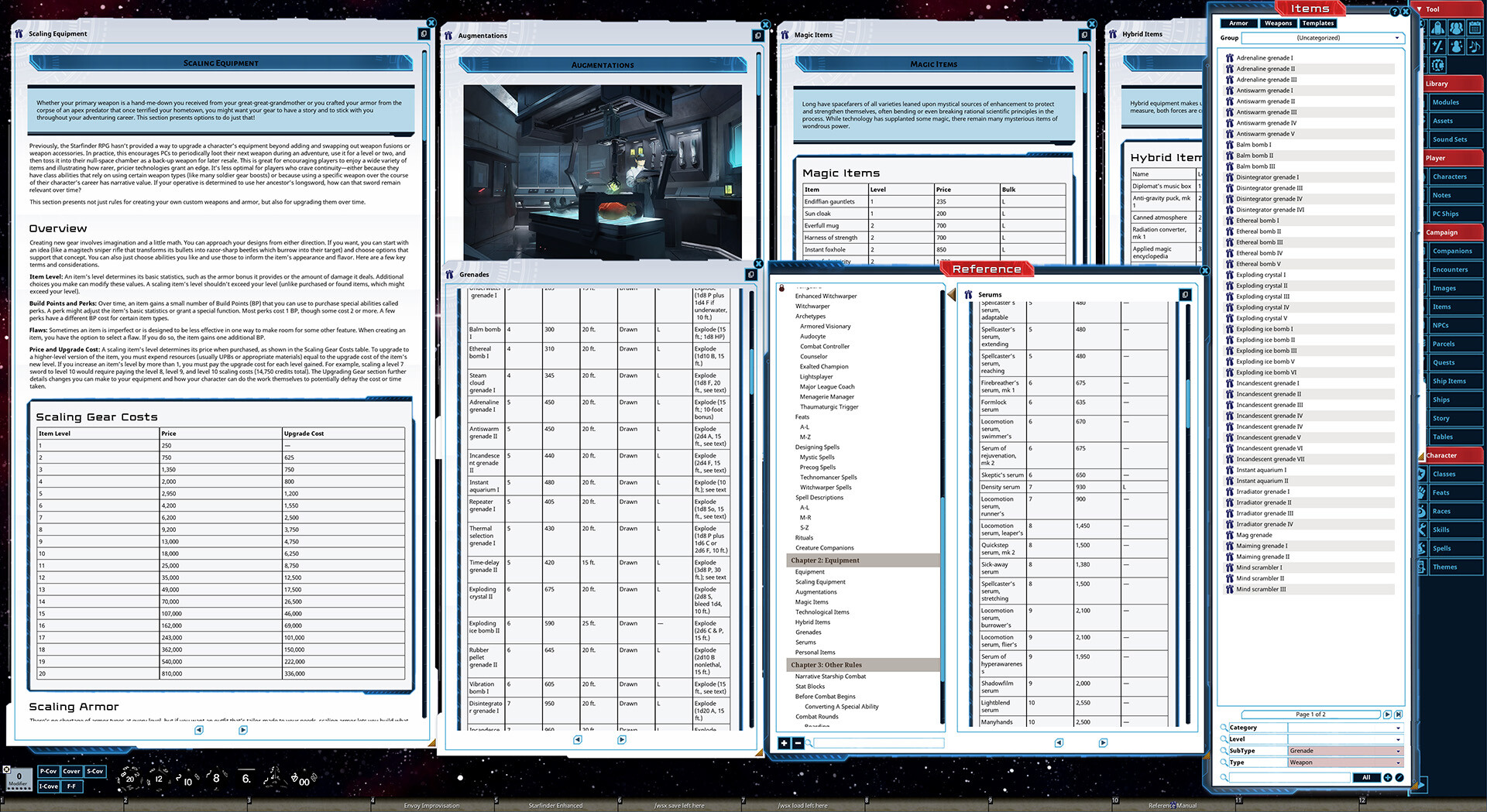The height and width of the screenshot is (812, 1487).
Task: Toggle the F-F modifier button
Action: point(71,786)
